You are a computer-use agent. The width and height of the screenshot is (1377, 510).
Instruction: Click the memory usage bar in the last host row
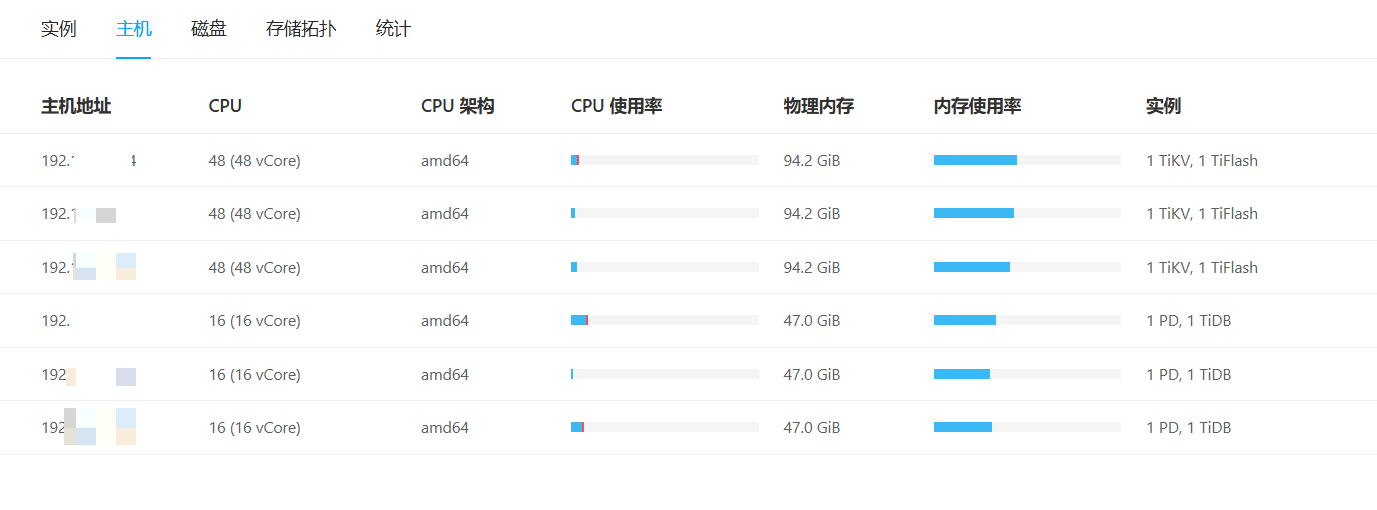pos(1027,428)
